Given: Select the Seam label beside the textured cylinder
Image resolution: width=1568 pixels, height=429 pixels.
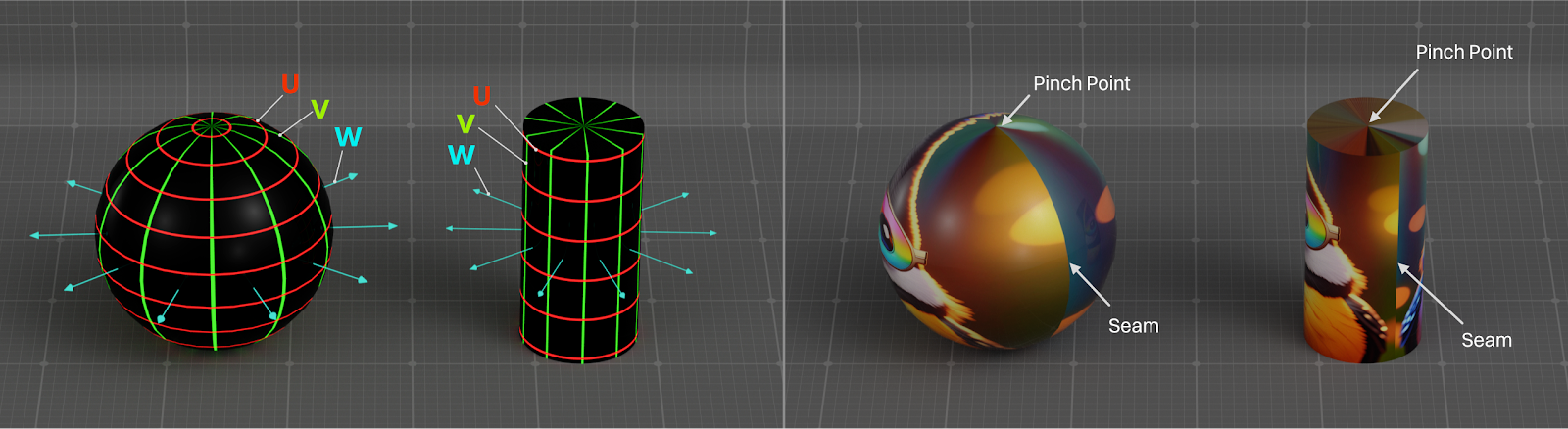Looking at the screenshot, I should tap(1486, 340).
